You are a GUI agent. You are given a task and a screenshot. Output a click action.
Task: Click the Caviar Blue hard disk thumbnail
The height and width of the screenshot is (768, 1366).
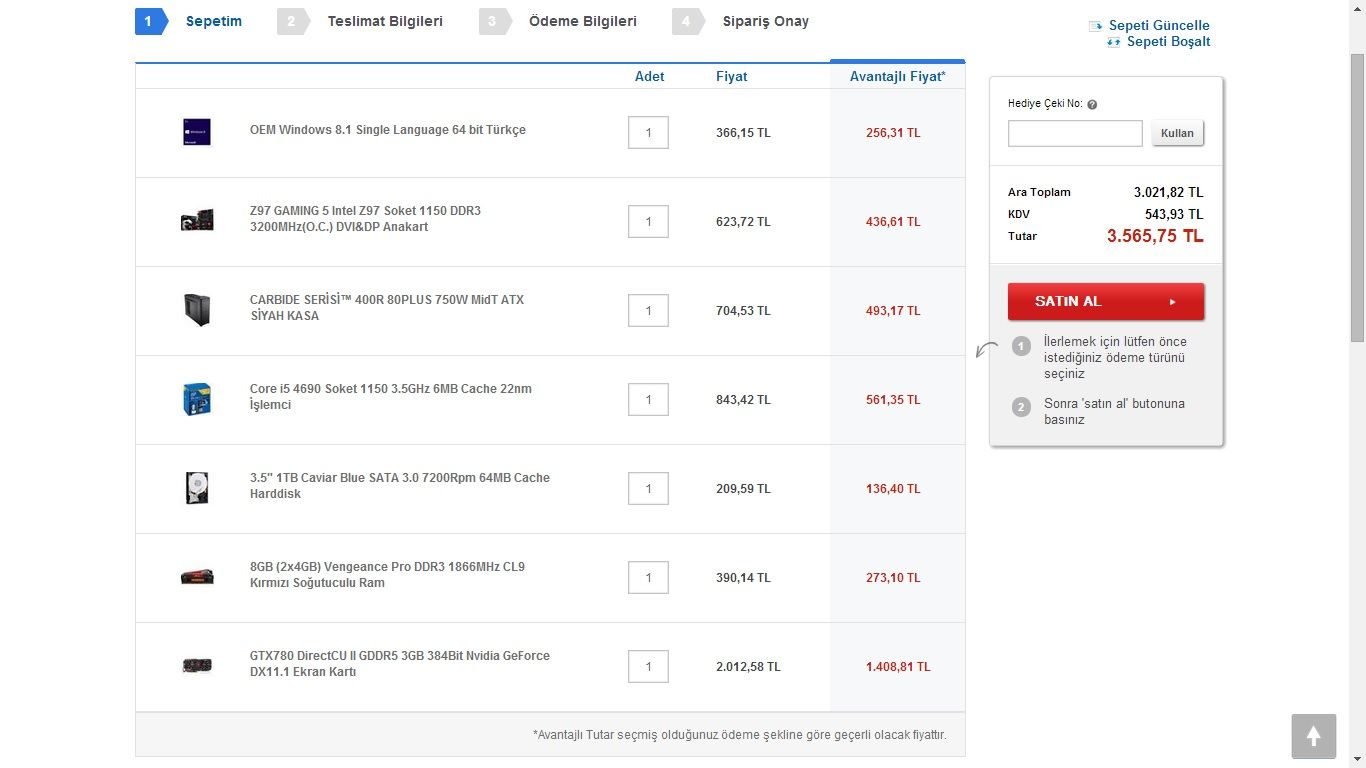click(x=197, y=488)
